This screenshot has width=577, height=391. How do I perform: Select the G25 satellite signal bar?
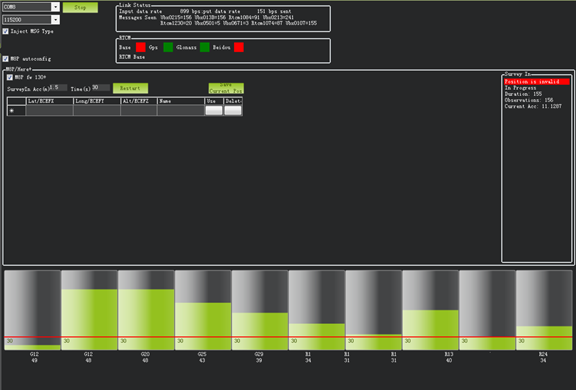click(x=203, y=310)
